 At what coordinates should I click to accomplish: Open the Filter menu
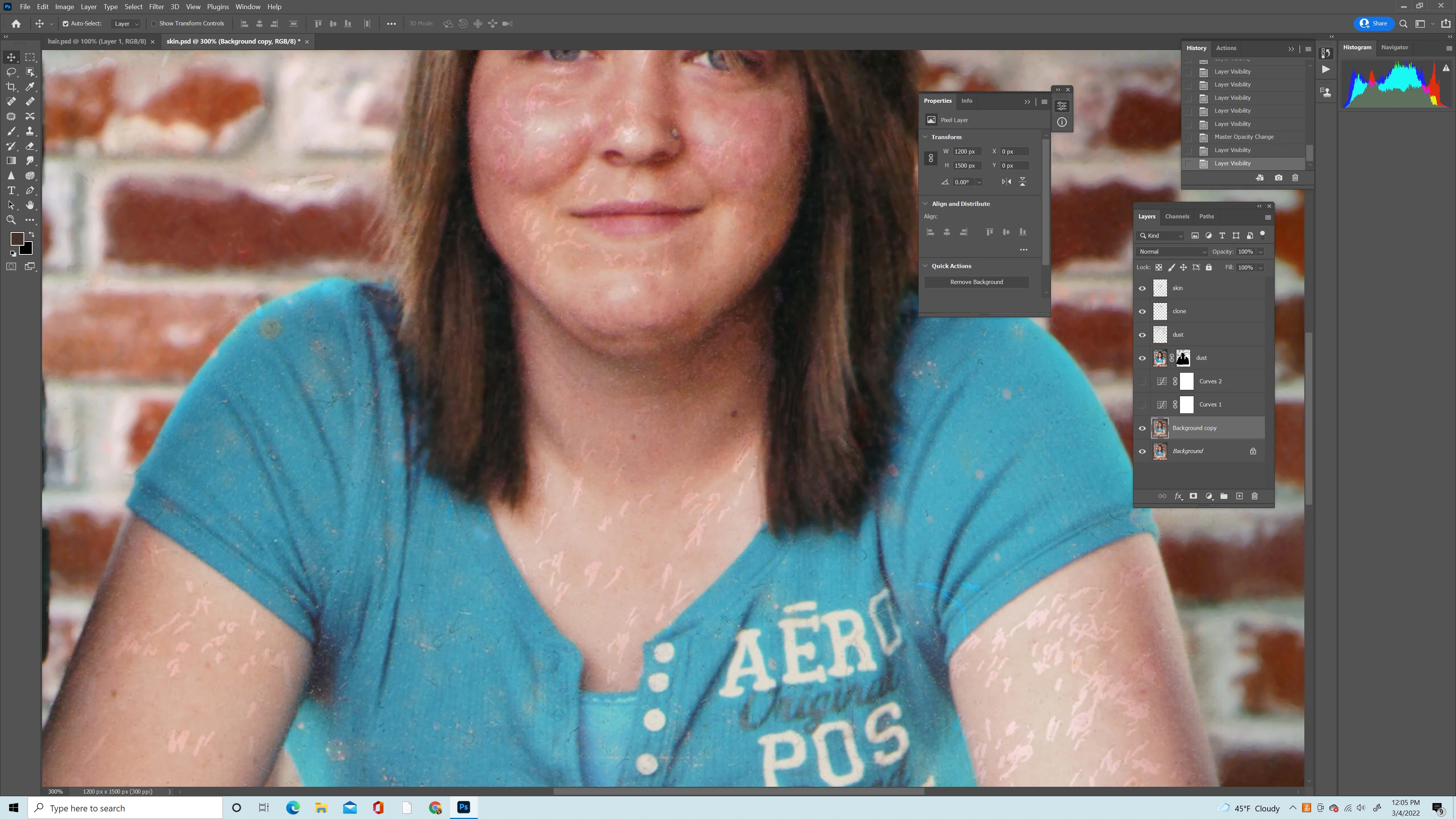(x=156, y=7)
